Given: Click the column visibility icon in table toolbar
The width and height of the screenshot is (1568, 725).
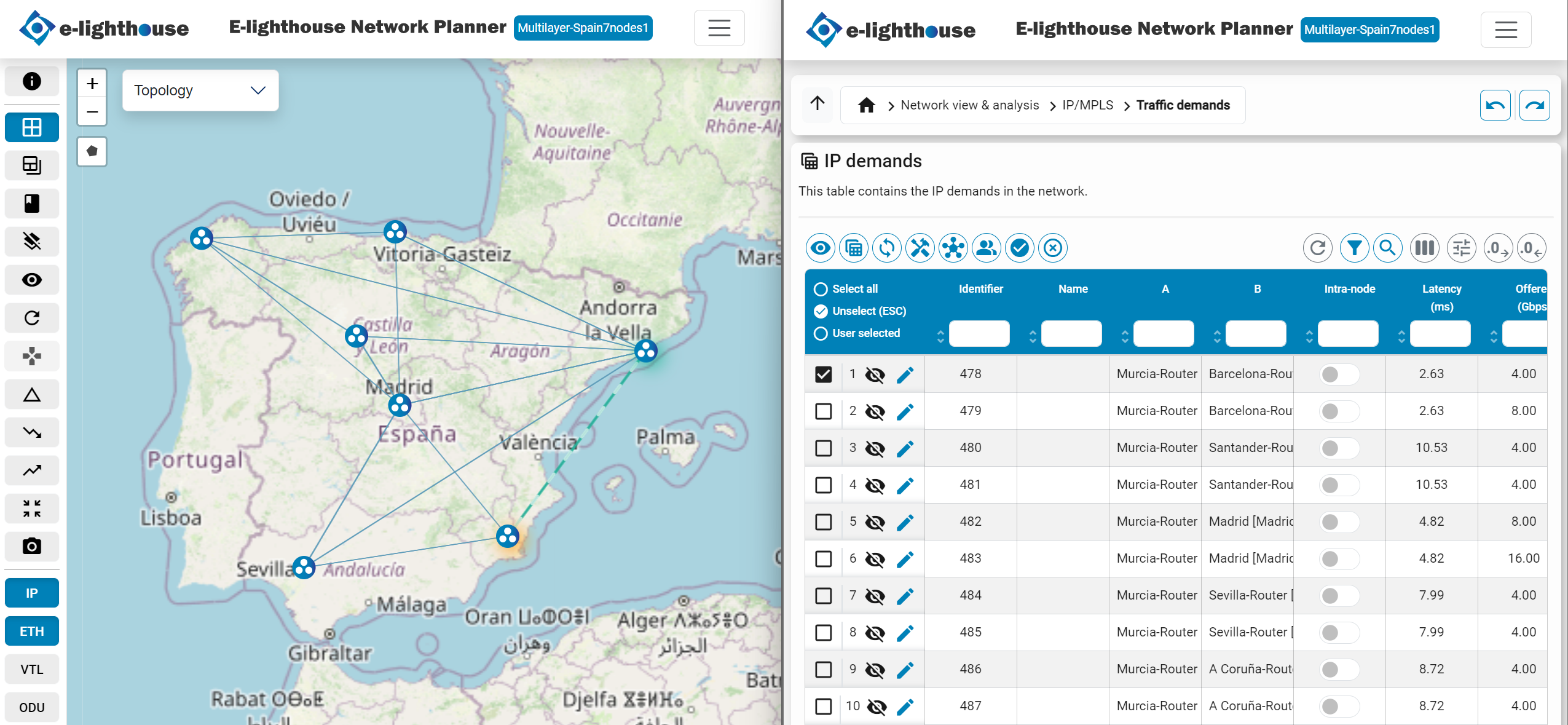Looking at the screenshot, I should 1424,248.
